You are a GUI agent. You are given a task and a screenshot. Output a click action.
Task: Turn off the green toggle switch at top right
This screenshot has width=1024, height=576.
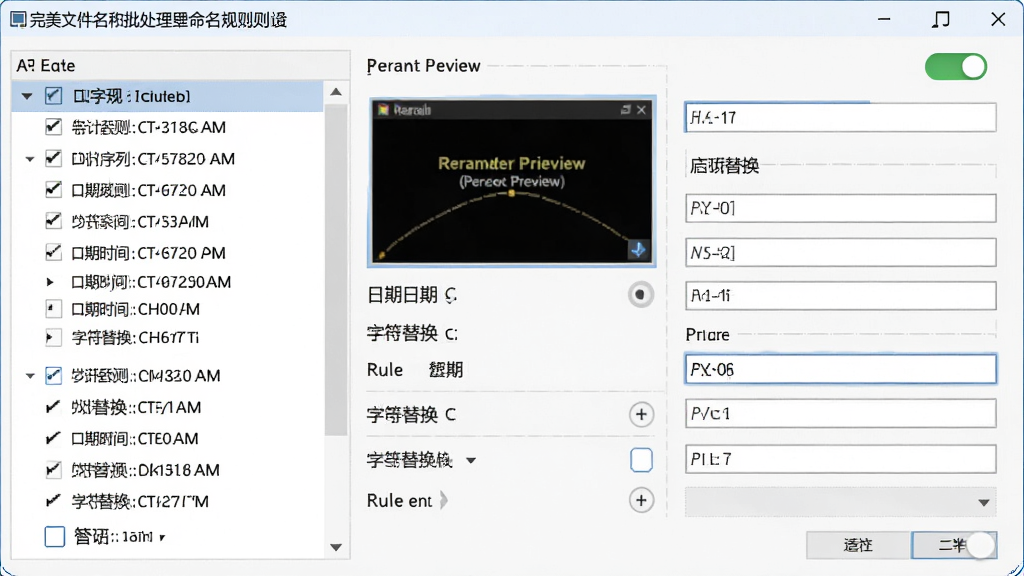coord(955,67)
